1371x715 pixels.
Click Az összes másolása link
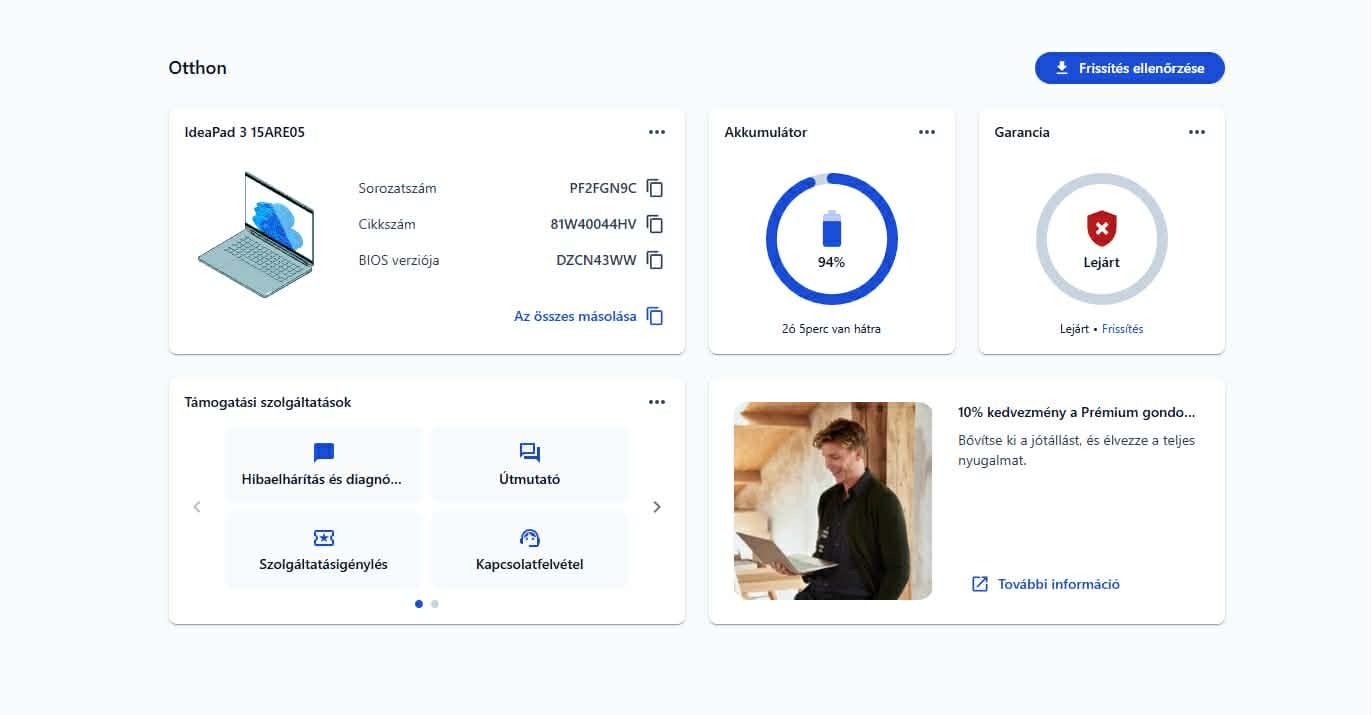(575, 316)
